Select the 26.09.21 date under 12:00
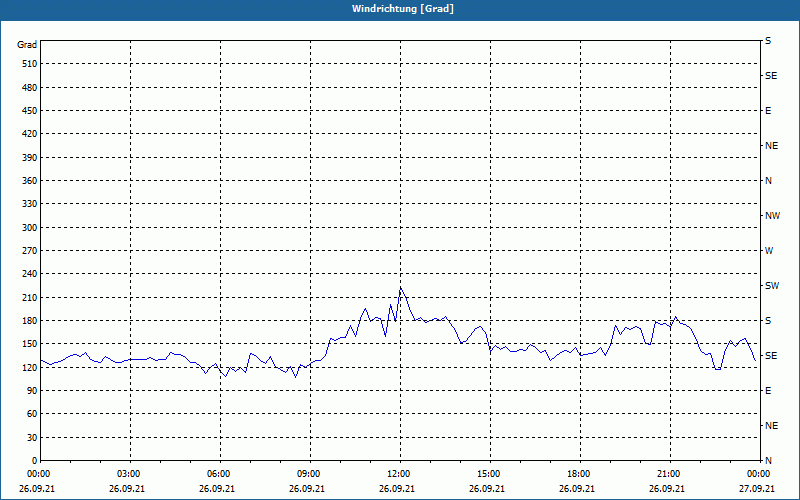This screenshot has height=500, width=800. 397,489
